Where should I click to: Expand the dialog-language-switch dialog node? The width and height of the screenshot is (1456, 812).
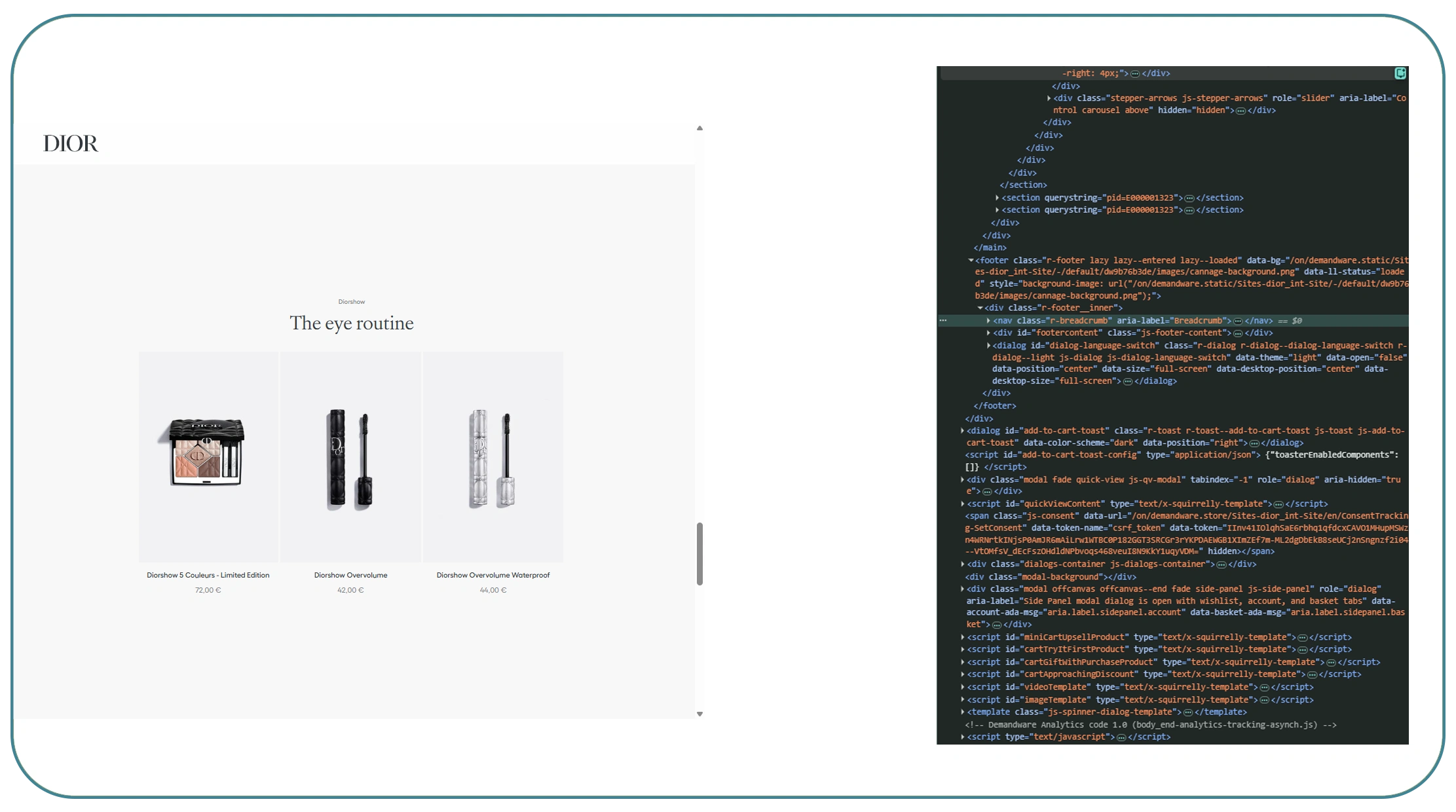tap(988, 345)
